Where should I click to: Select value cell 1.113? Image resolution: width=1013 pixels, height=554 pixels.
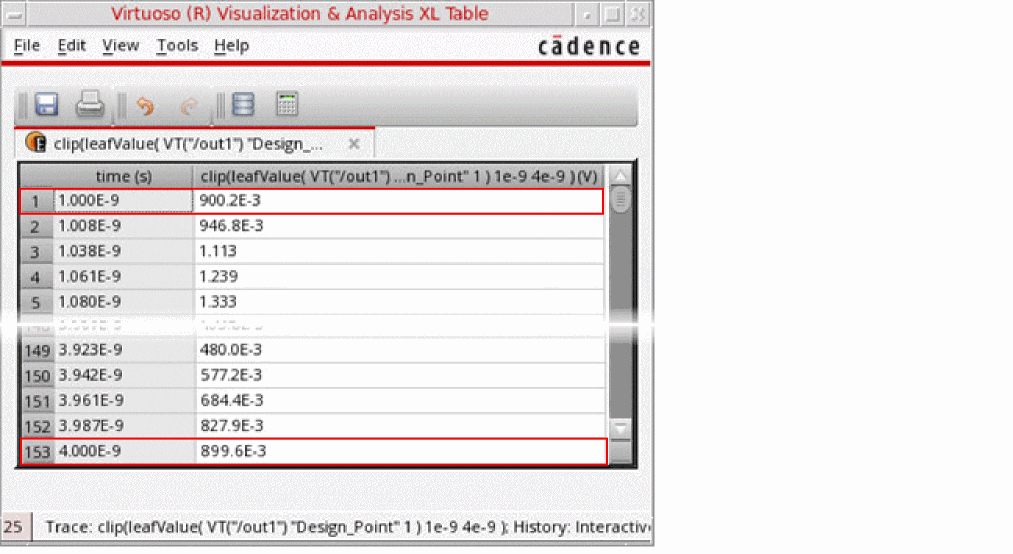(x=399, y=251)
